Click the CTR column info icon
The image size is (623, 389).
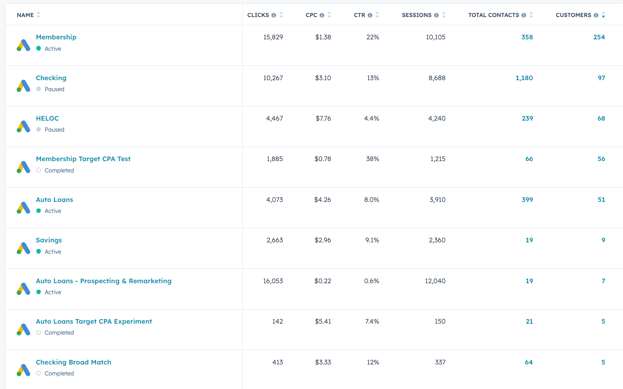[370, 15]
